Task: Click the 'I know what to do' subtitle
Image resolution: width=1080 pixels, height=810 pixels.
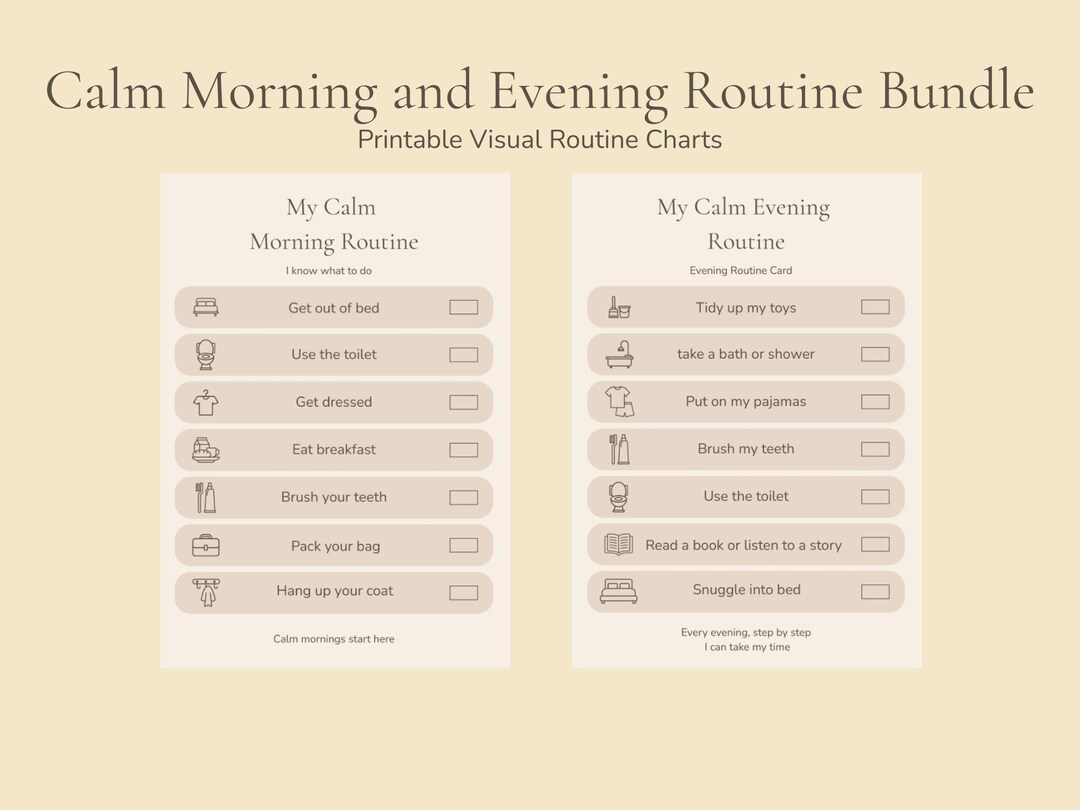Action: (x=329, y=271)
